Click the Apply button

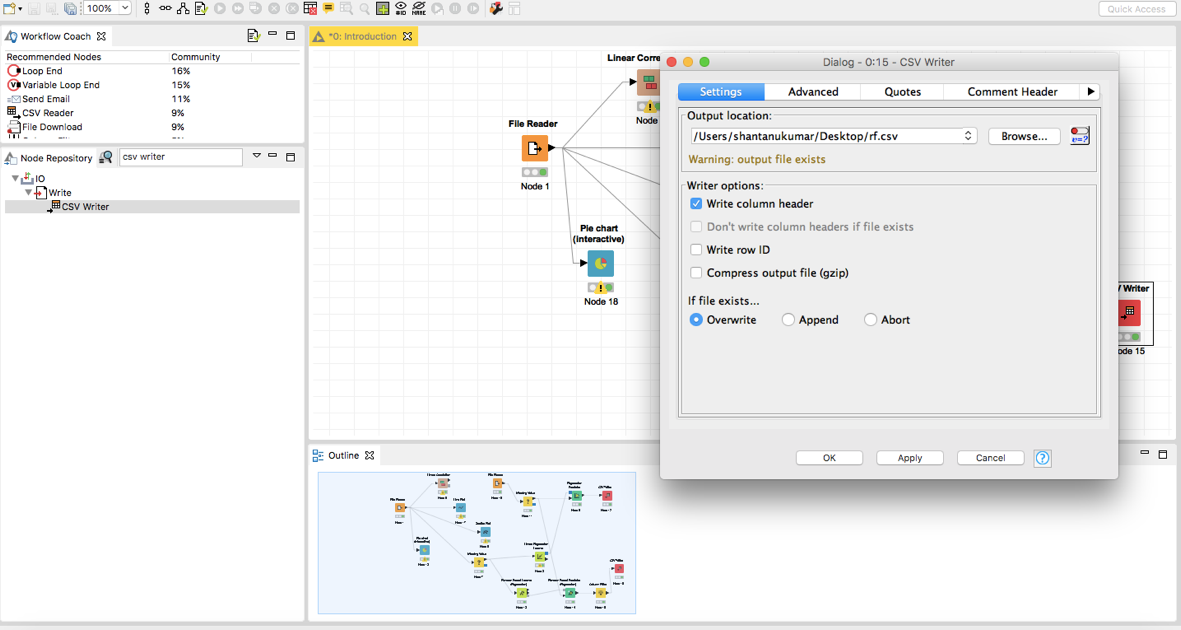click(x=909, y=457)
